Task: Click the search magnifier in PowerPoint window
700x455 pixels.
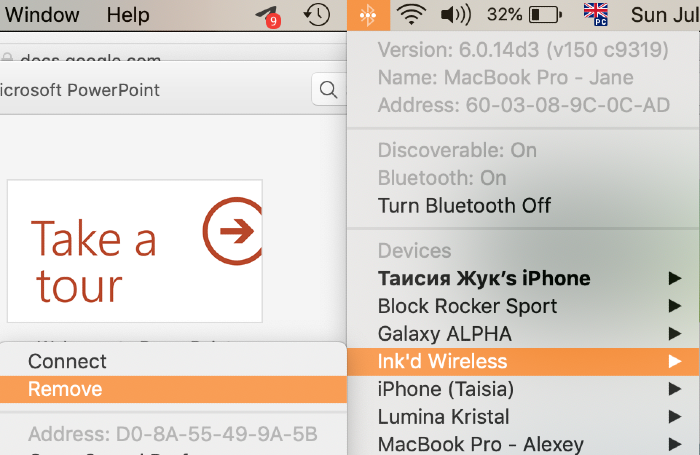Action: [x=329, y=89]
